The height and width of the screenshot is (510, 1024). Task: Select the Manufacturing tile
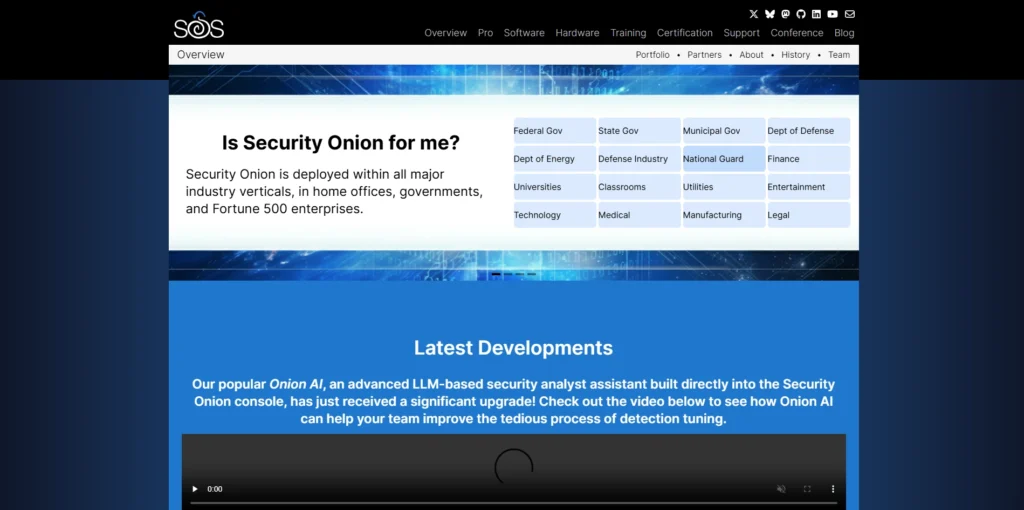point(724,215)
